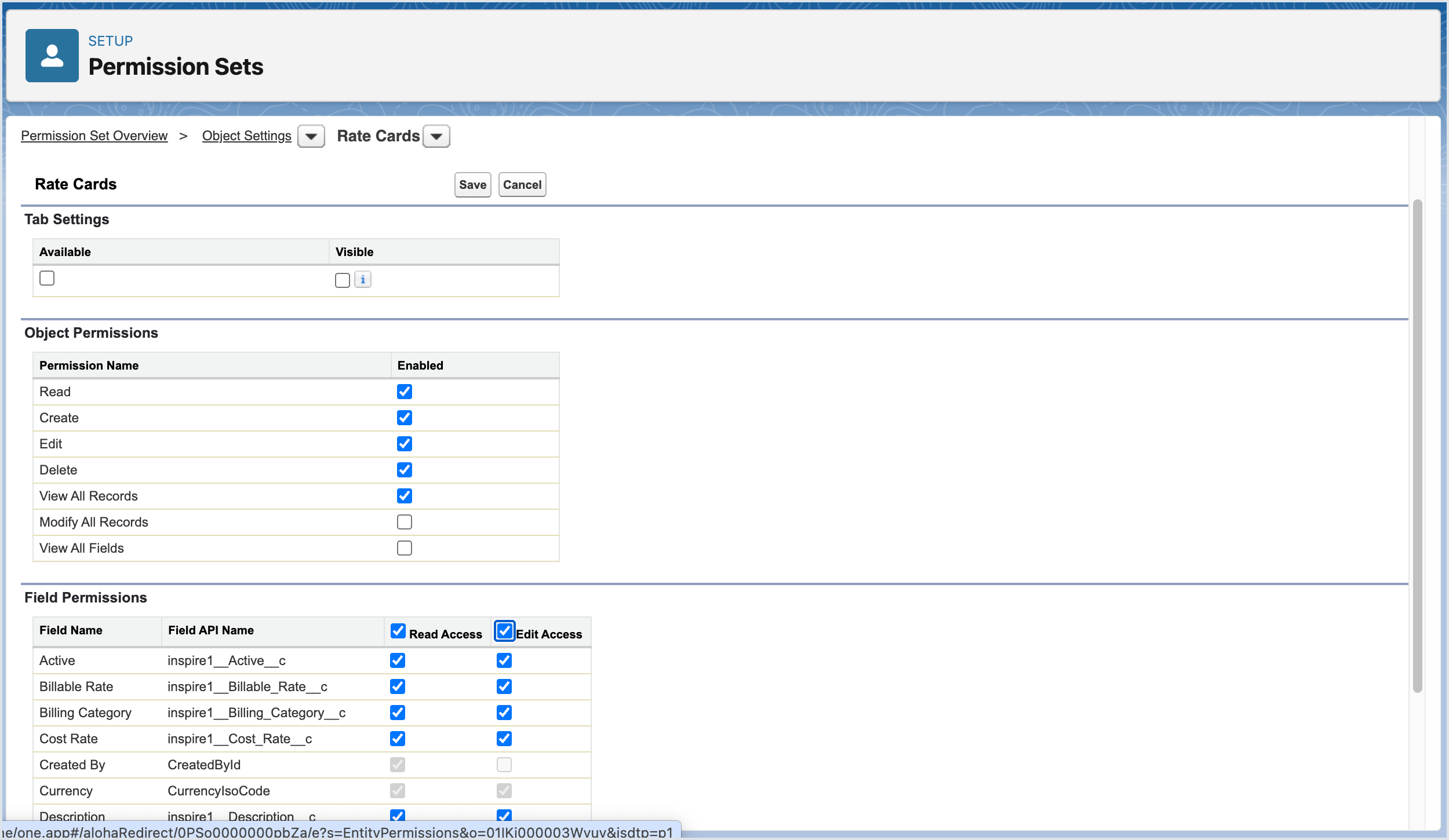Enable the Available tab setting checkbox
The image size is (1449, 840).
point(47,278)
